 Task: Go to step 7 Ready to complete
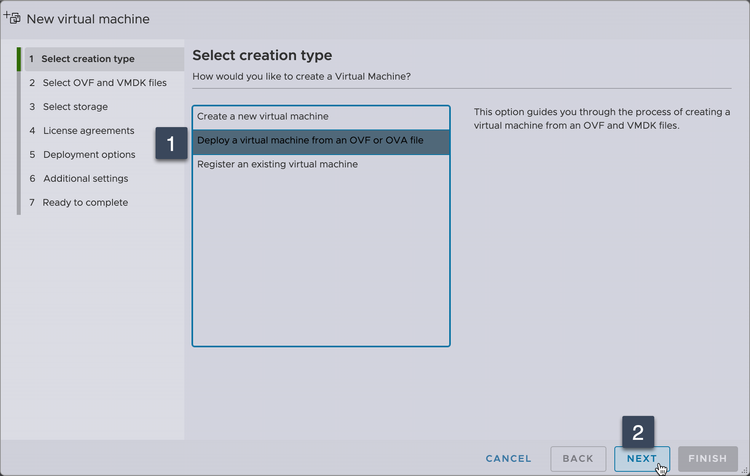85,203
